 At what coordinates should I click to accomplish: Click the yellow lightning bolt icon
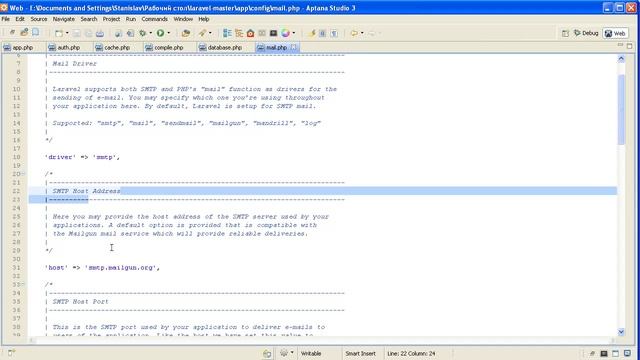[312, 33]
